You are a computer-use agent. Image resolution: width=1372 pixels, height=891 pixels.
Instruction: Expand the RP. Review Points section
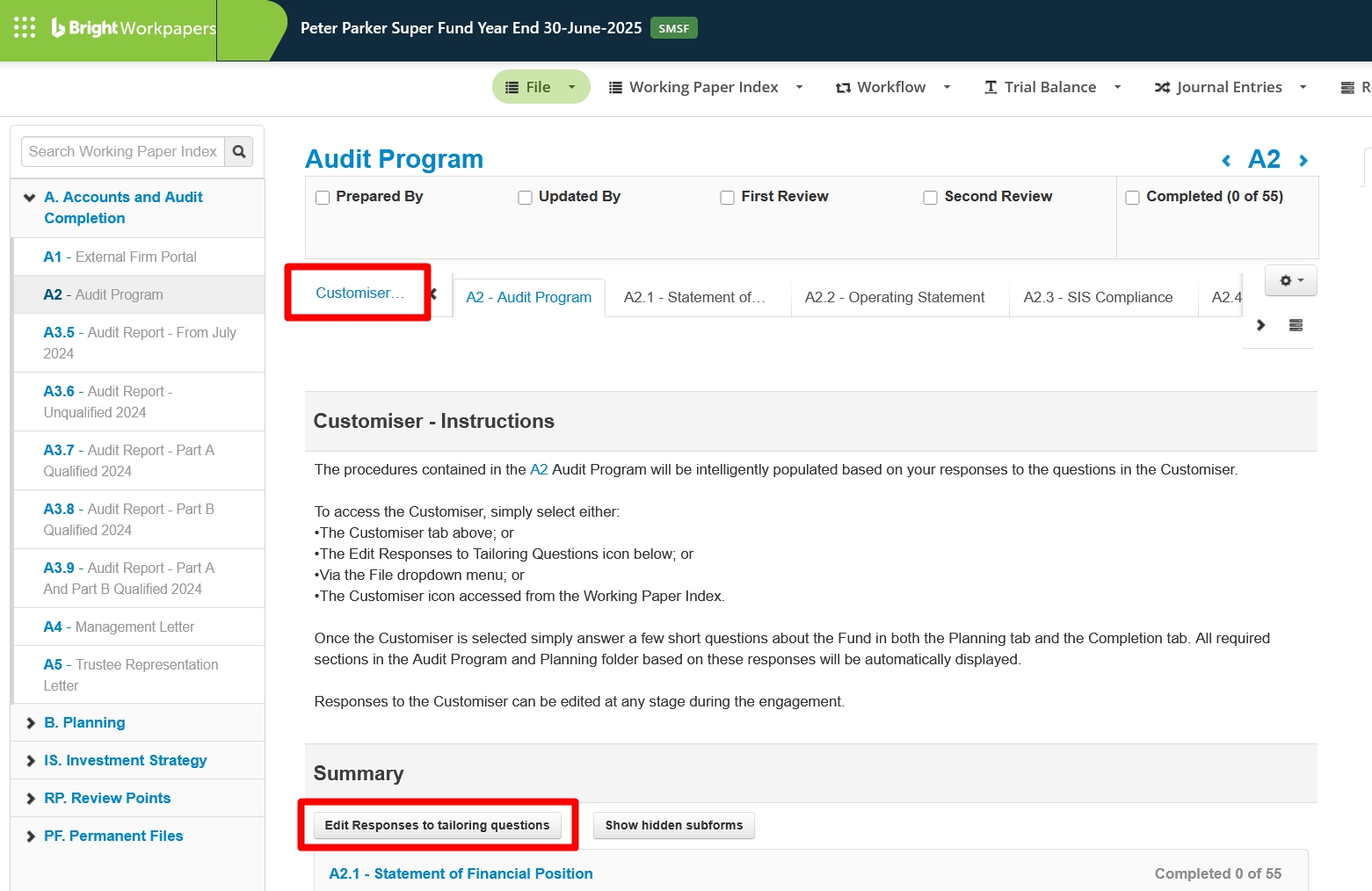(x=31, y=799)
